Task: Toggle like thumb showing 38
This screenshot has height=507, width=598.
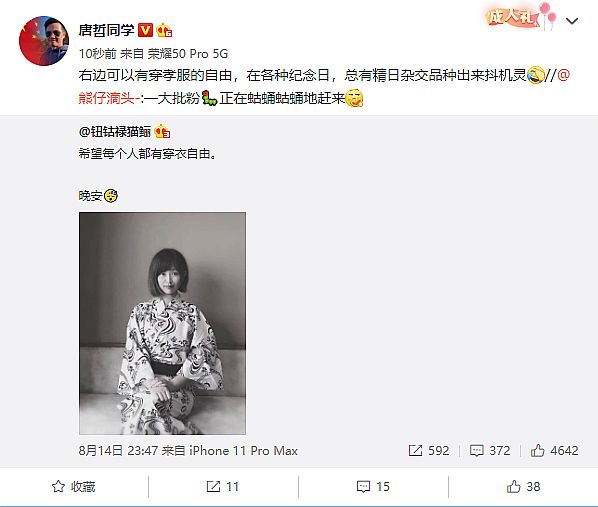Action: pos(523,486)
